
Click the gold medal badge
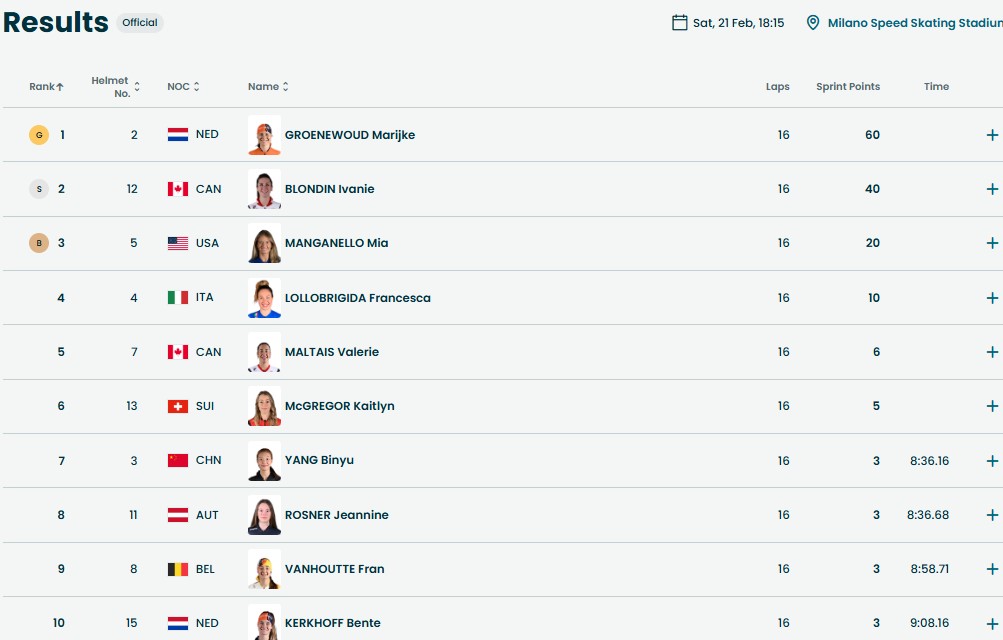[x=39, y=135]
